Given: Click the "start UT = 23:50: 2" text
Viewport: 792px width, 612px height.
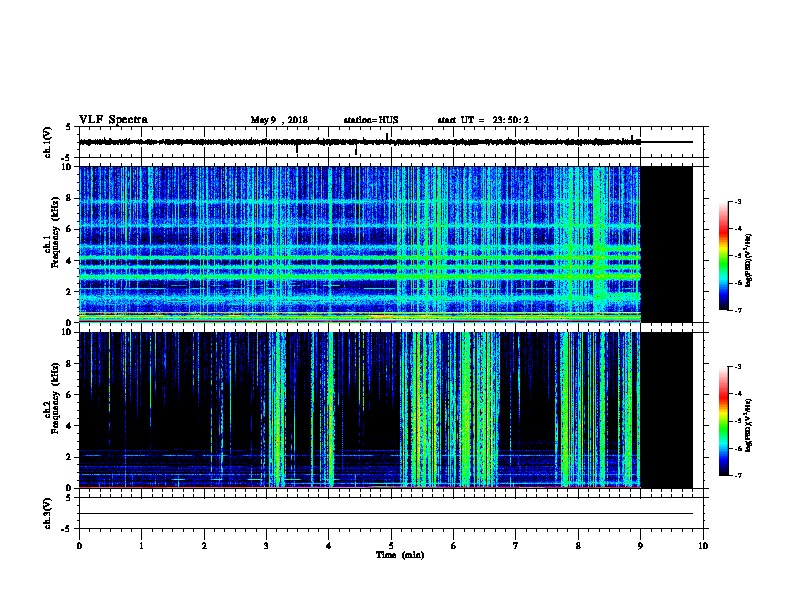Looking at the screenshot, I should click(x=483, y=120).
